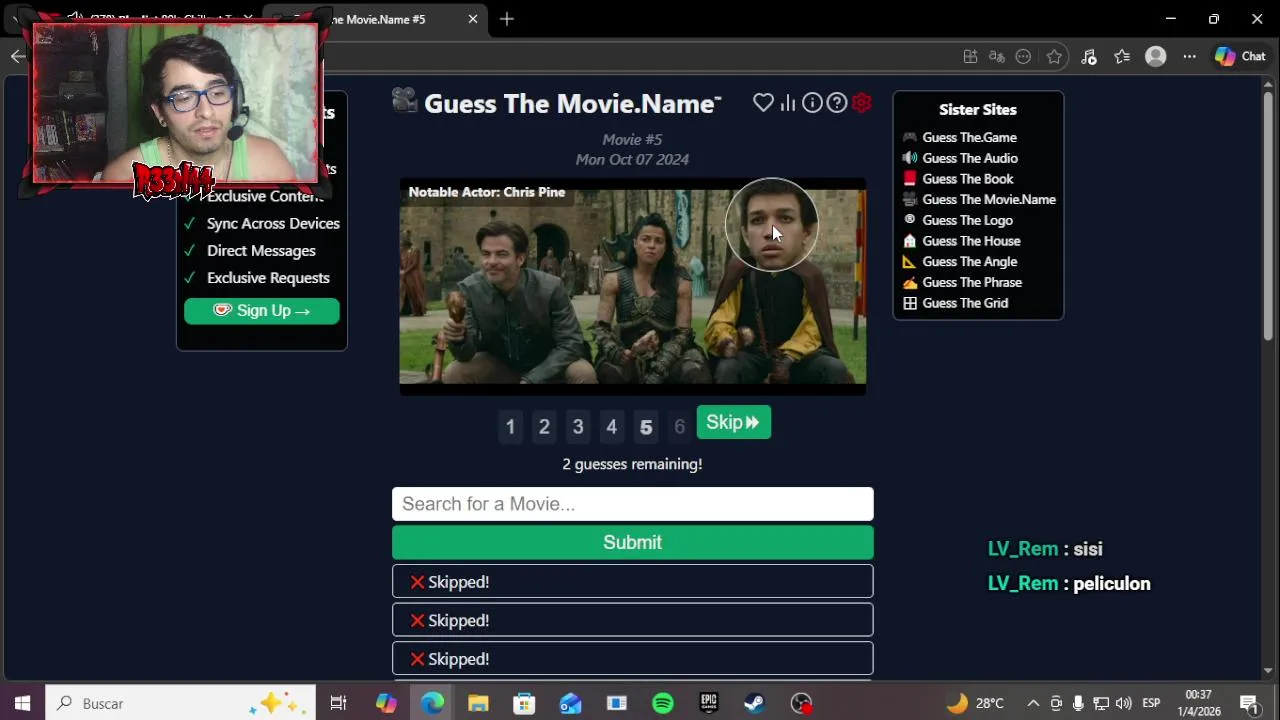1280x720 pixels.
Task: Open Microsoft Store from the taskbar
Action: pos(524,704)
